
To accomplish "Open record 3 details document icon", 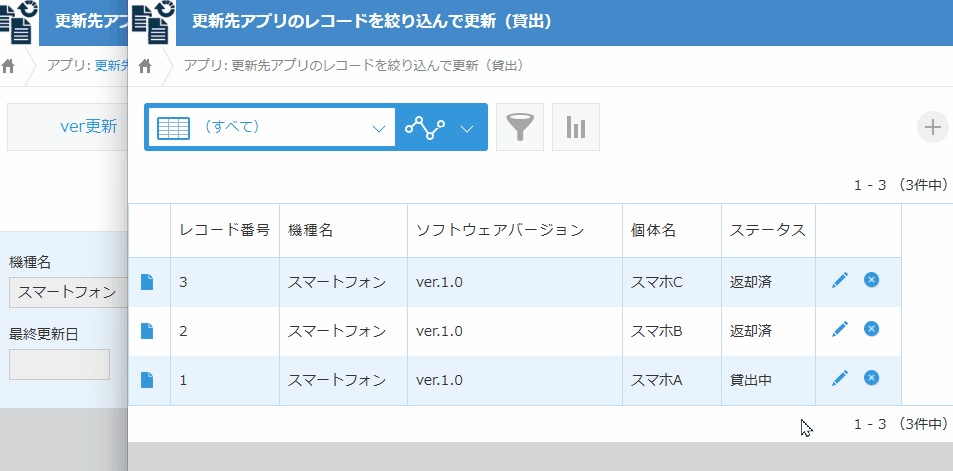I will [x=147, y=282].
